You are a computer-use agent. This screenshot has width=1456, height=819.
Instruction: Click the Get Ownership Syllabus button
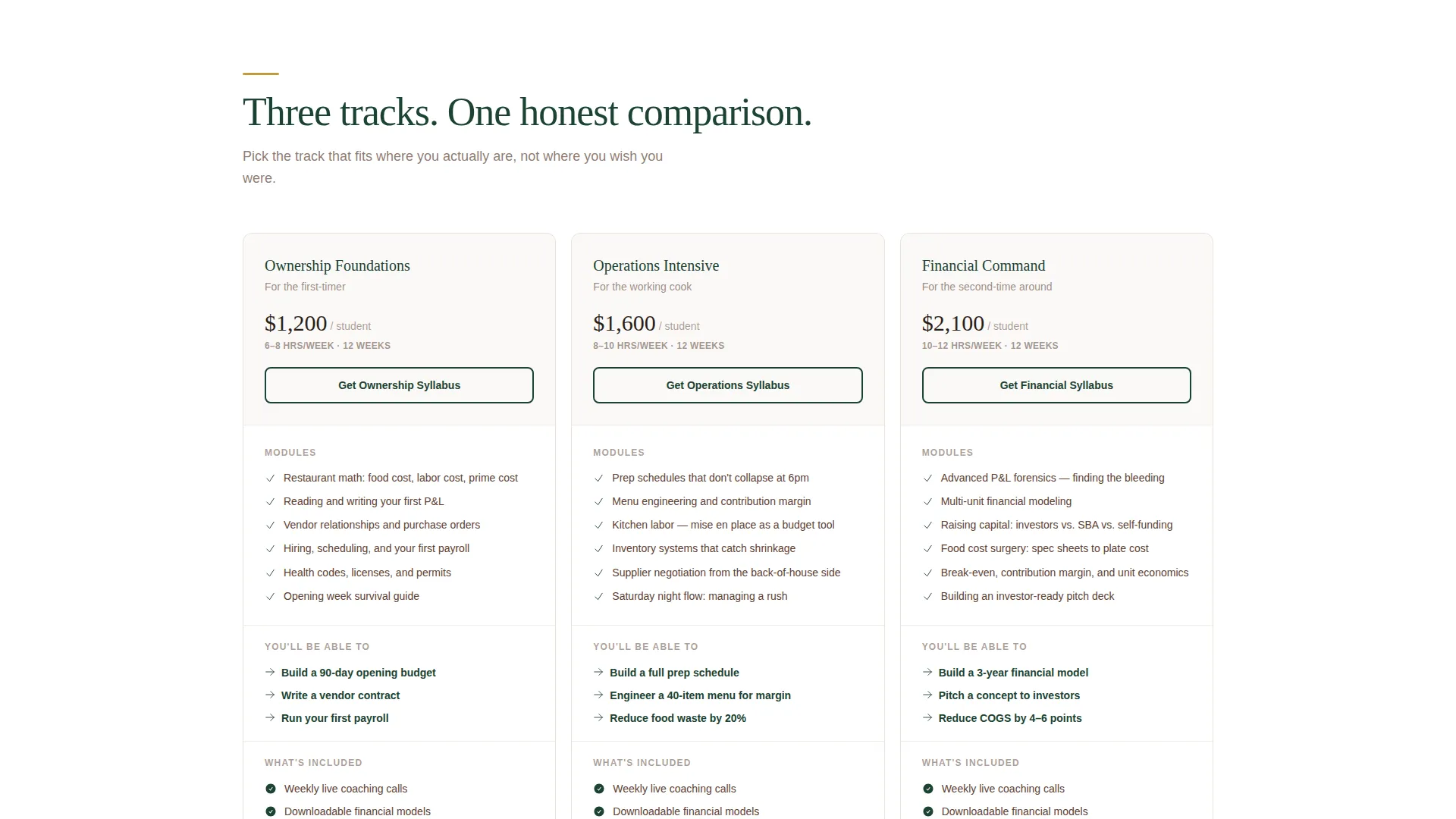pyautogui.click(x=399, y=385)
